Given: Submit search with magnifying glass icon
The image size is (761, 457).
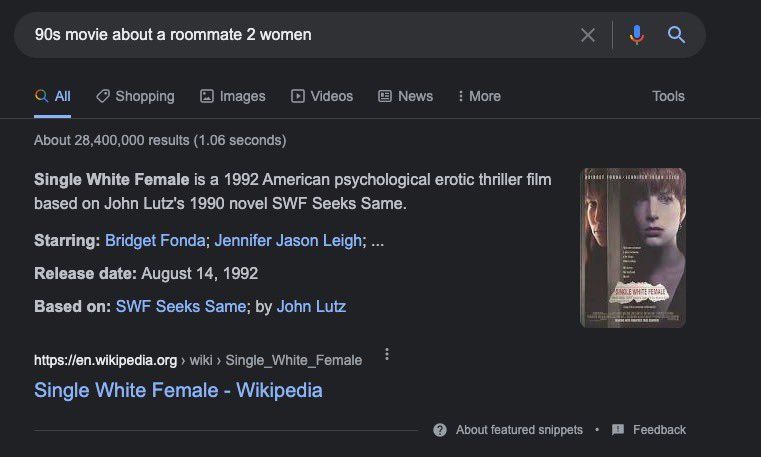Looking at the screenshot, I should (x=676, y=35).
